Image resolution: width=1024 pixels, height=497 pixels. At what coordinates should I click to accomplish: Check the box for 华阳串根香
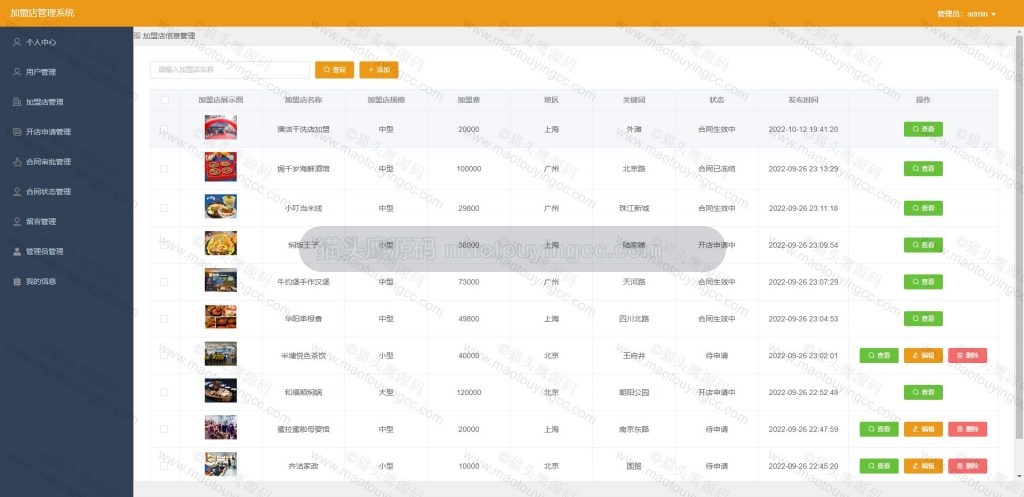coord(164,319)
